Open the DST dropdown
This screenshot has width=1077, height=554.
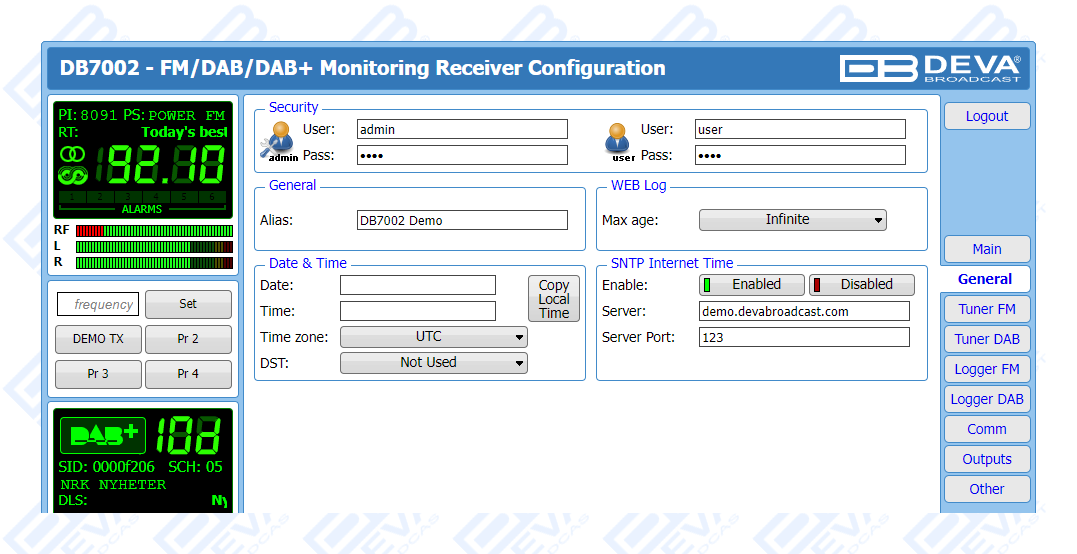(433, 363)
